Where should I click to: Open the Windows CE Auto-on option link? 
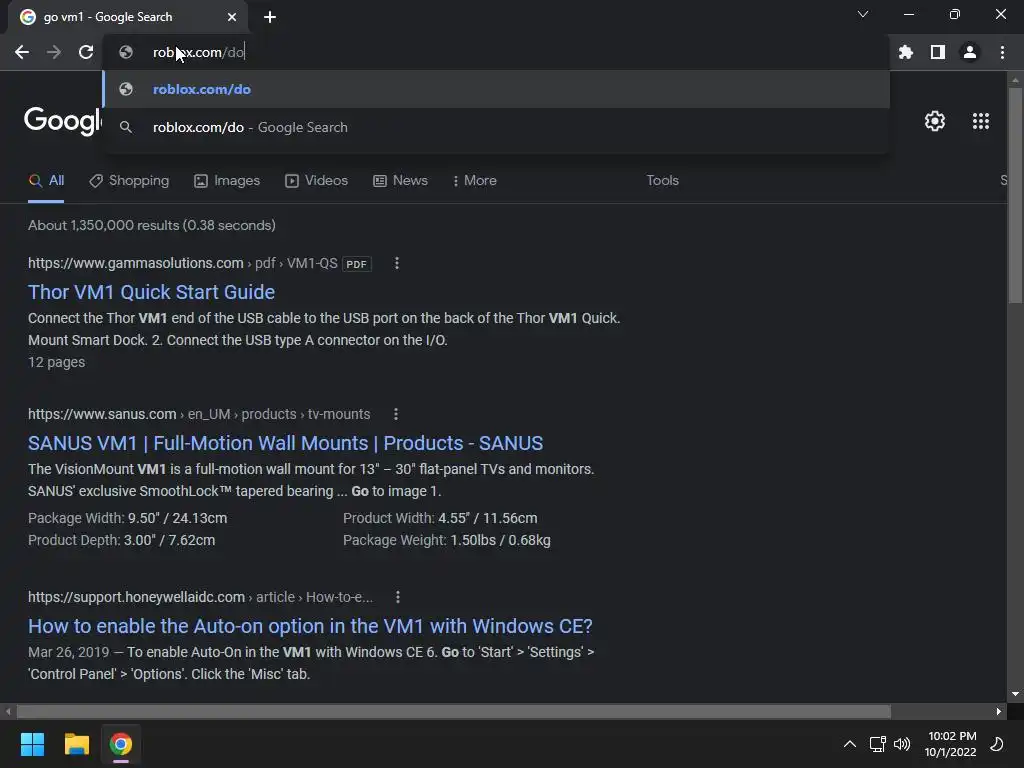(310, 626)
